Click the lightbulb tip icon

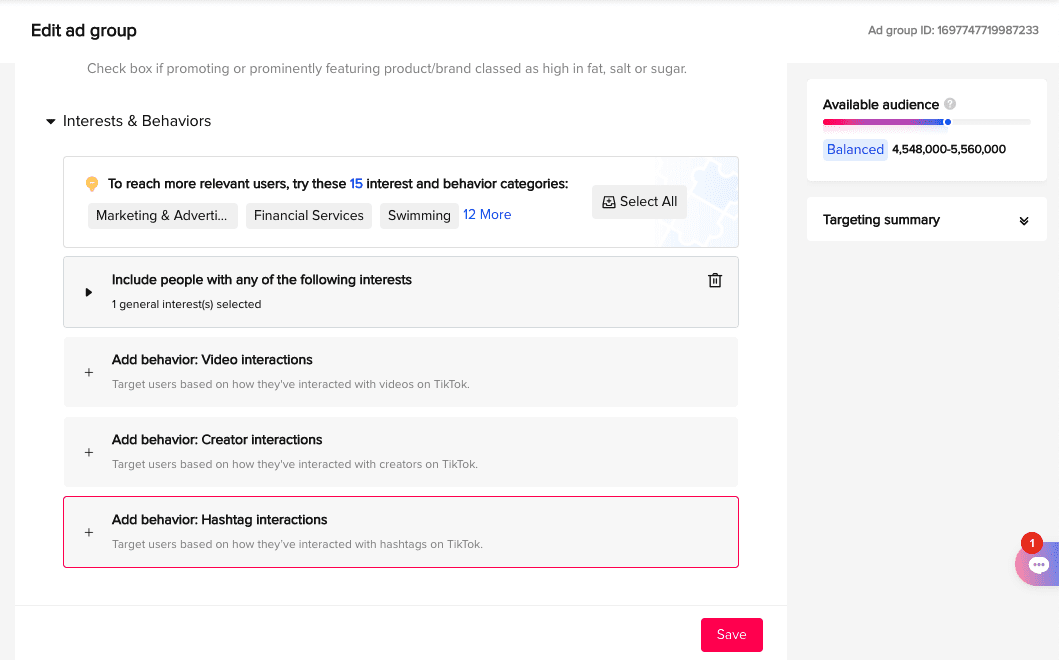(x=92, y=184)
